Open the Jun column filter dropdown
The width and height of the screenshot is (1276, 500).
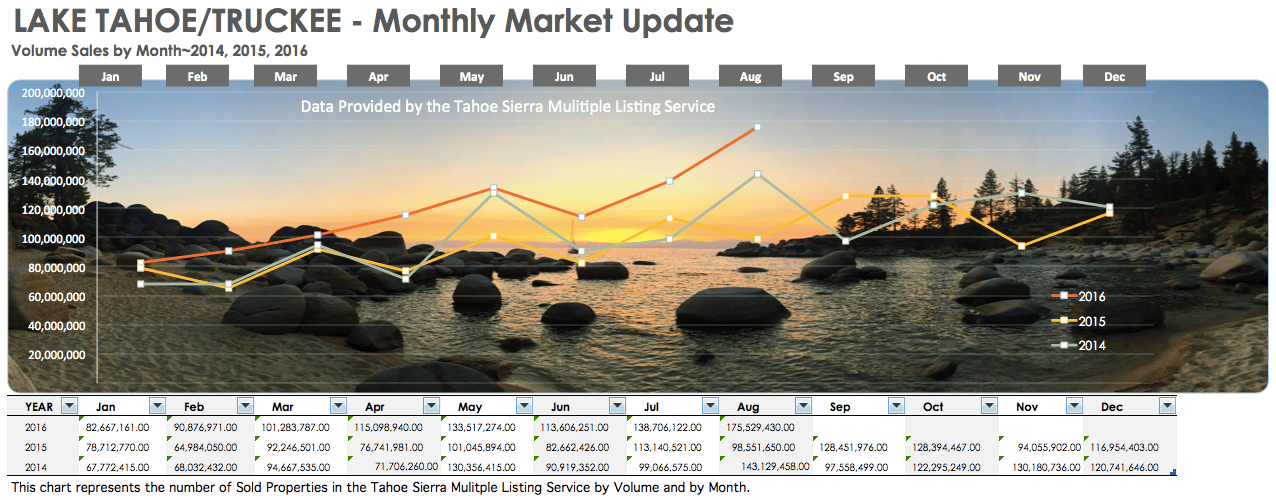click(x=618, y=406)
